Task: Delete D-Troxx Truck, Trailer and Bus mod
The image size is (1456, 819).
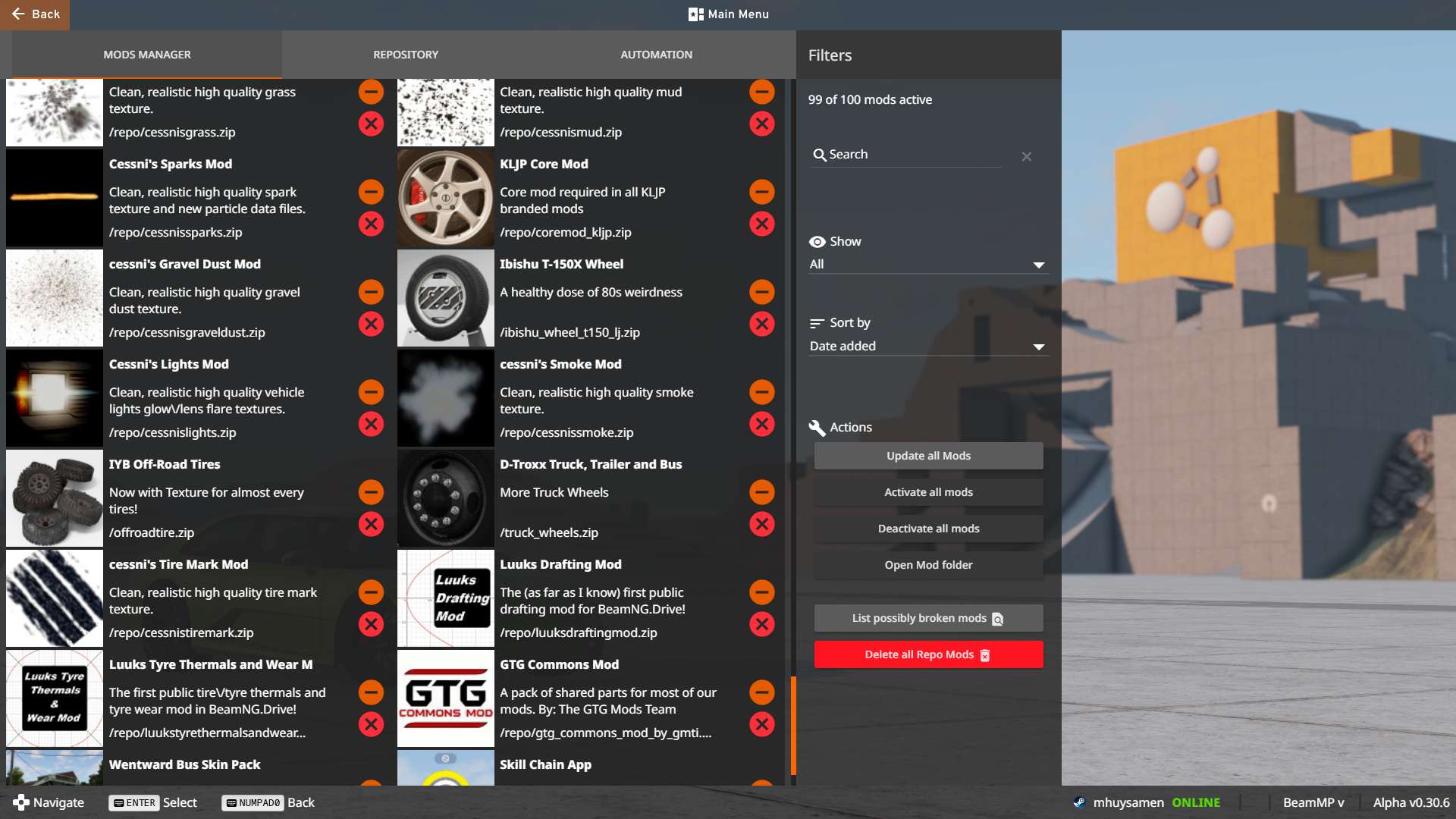Action: [762, 524]
